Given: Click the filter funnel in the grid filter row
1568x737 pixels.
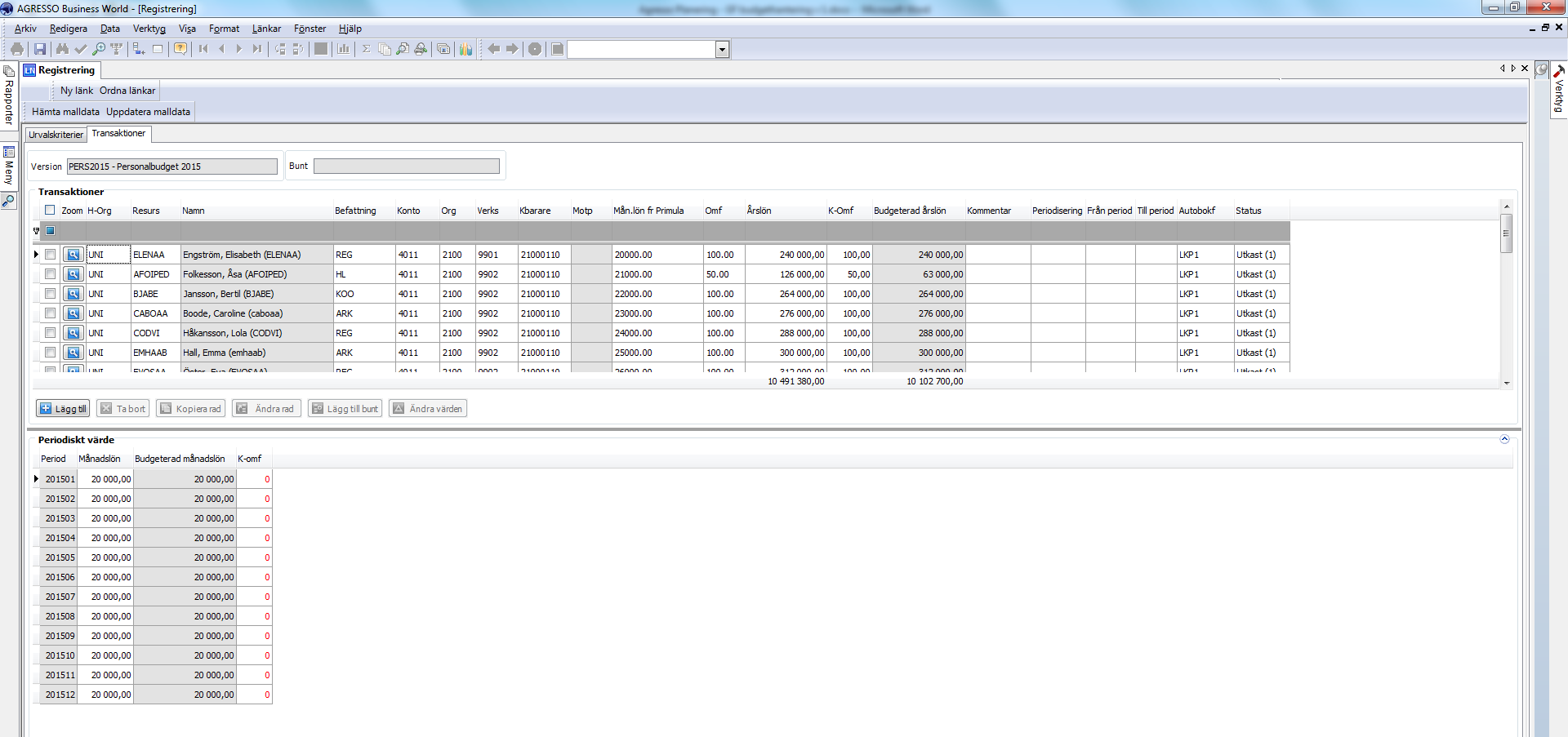Looking at the screenshot, I should (36, 231).
